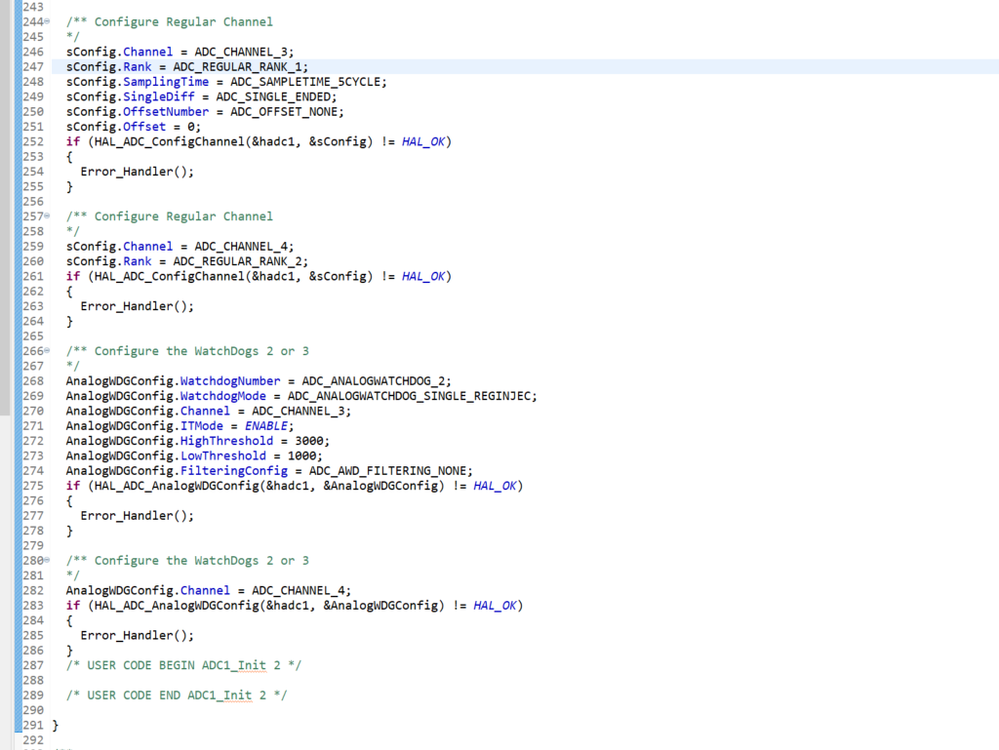Click HAL_OK on line 275
This screenshot has width=999, height=750.
pyautogui.click(x=494, y=486)
